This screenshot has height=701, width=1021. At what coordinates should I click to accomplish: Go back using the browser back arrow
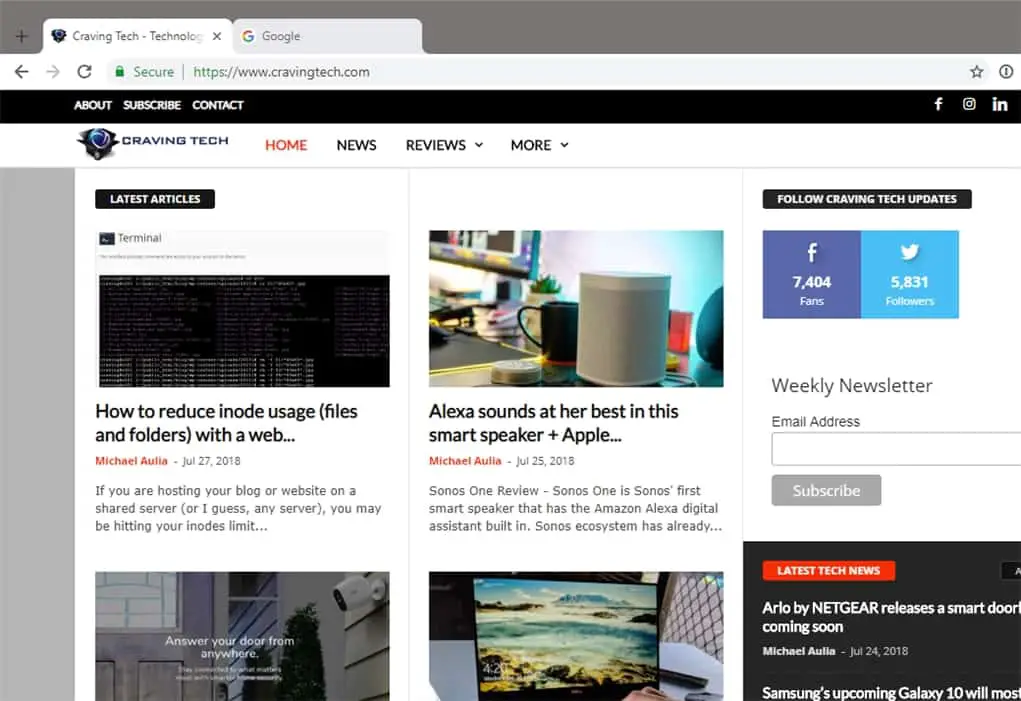(21, 72)
